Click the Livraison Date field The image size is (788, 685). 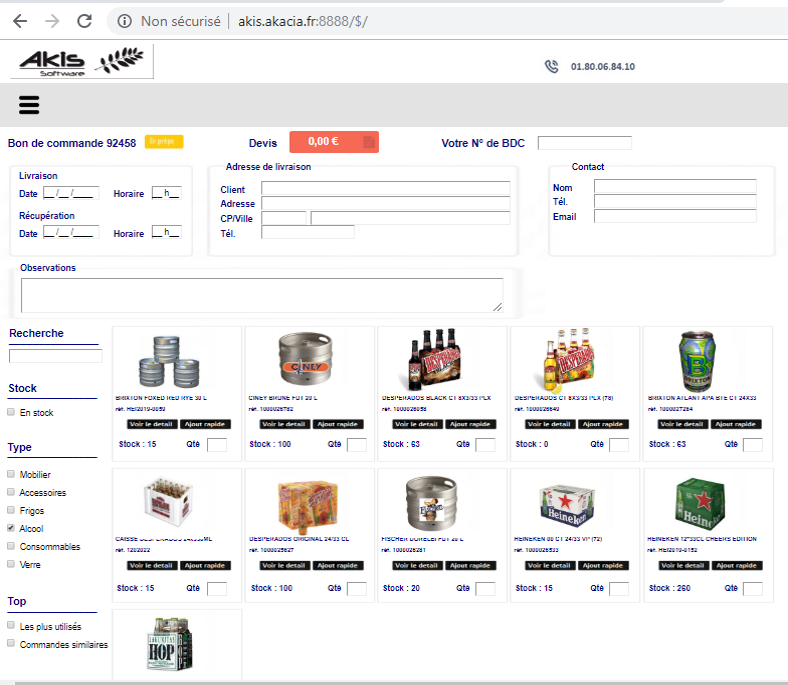(x=71, y=193)
